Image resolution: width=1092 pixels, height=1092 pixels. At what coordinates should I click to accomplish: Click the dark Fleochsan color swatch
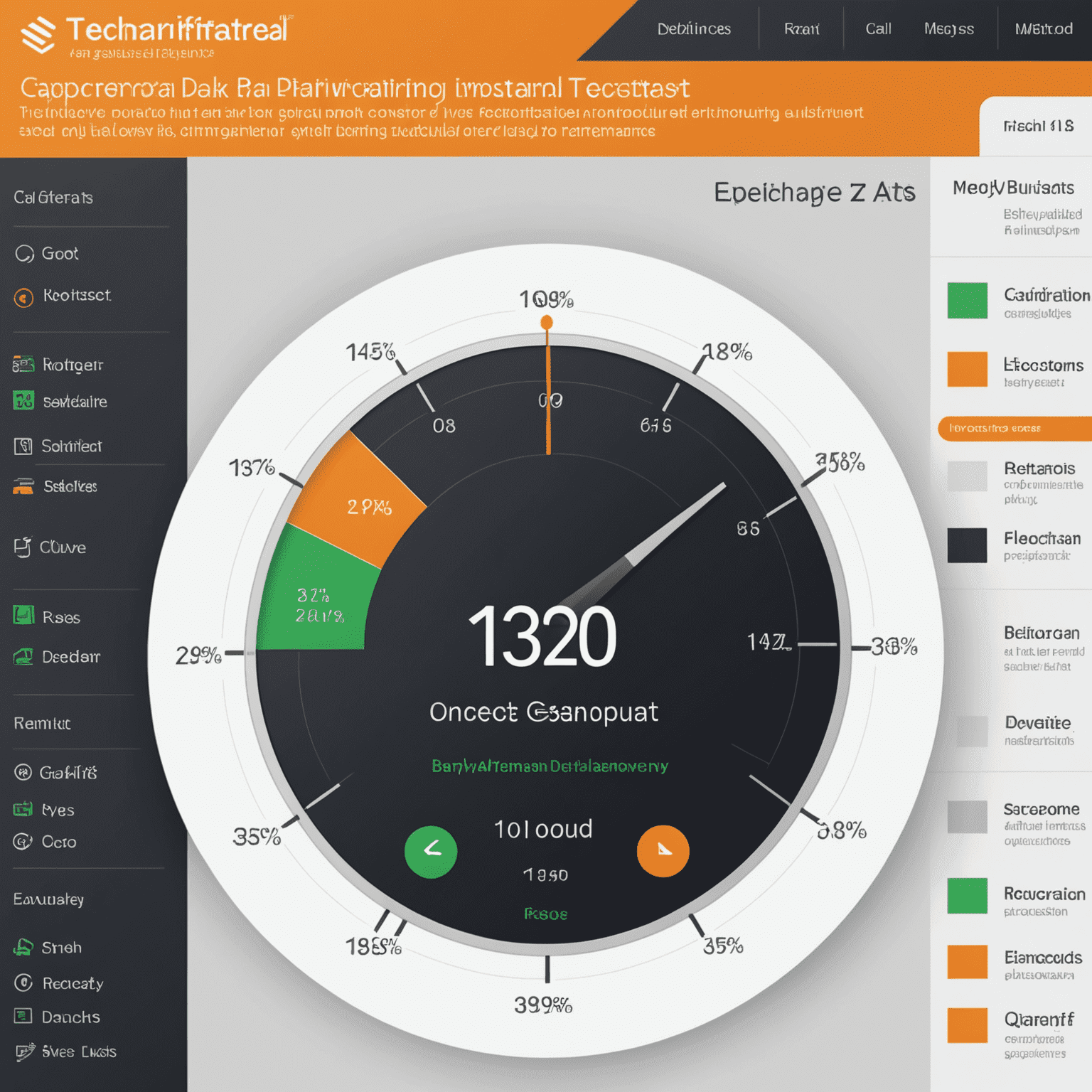coord(968,545)
